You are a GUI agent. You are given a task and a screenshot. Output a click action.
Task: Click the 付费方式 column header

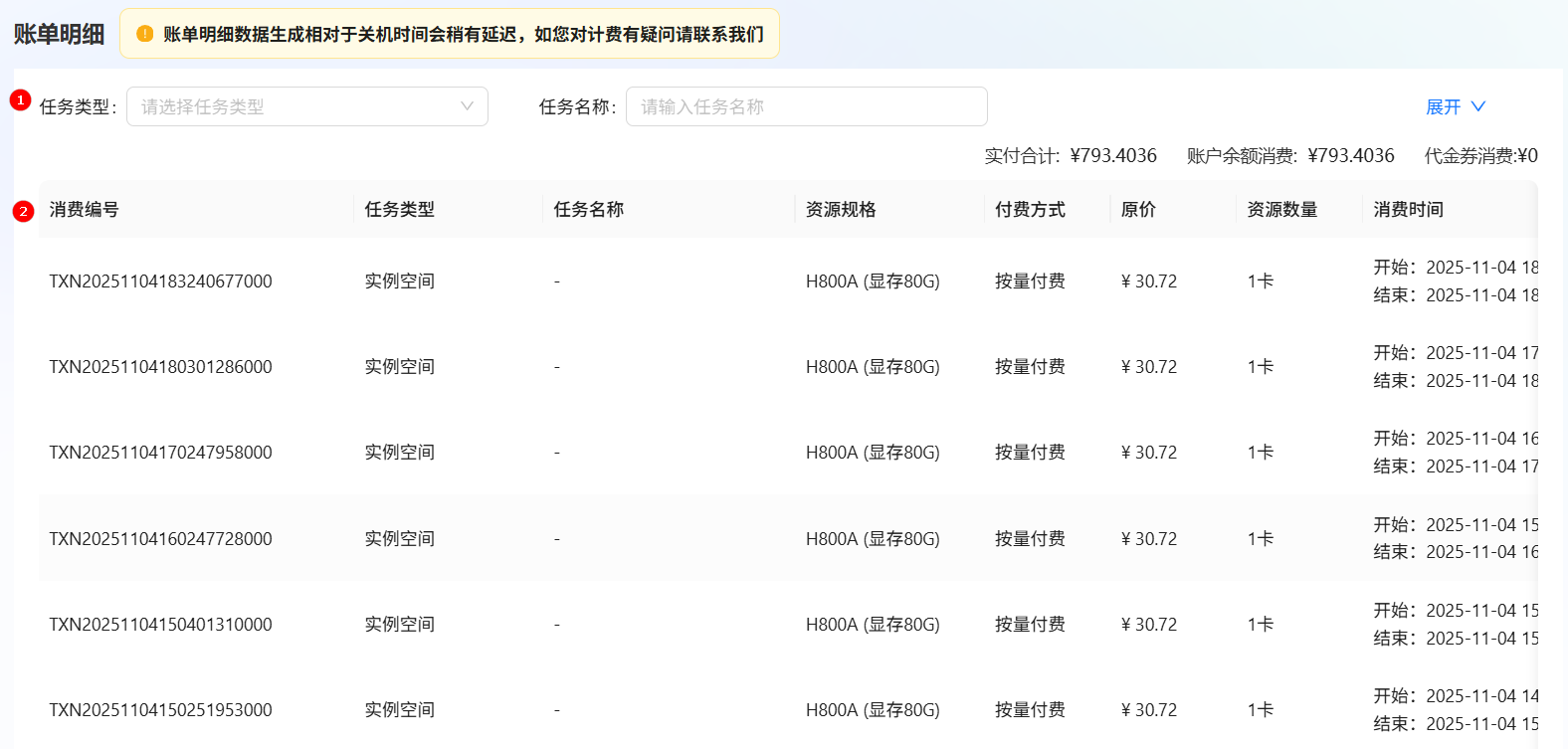pos(1030,210)
